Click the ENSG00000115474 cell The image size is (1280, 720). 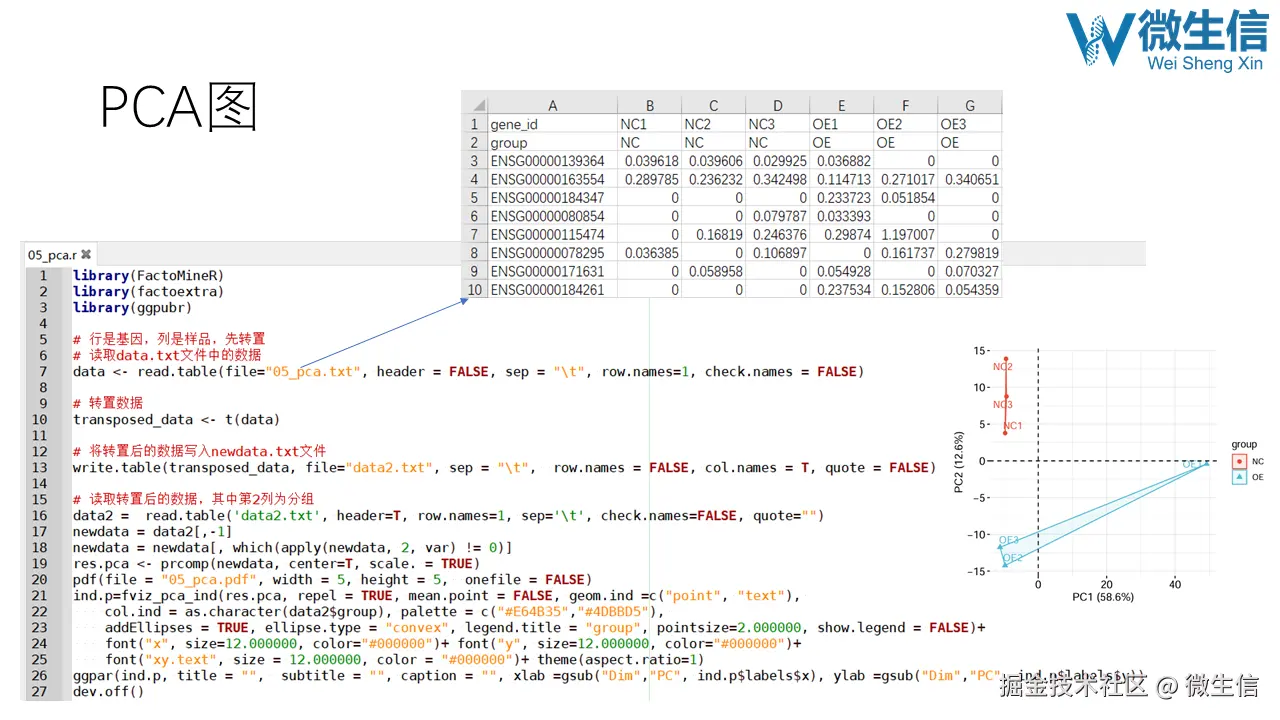pos(552,235)
